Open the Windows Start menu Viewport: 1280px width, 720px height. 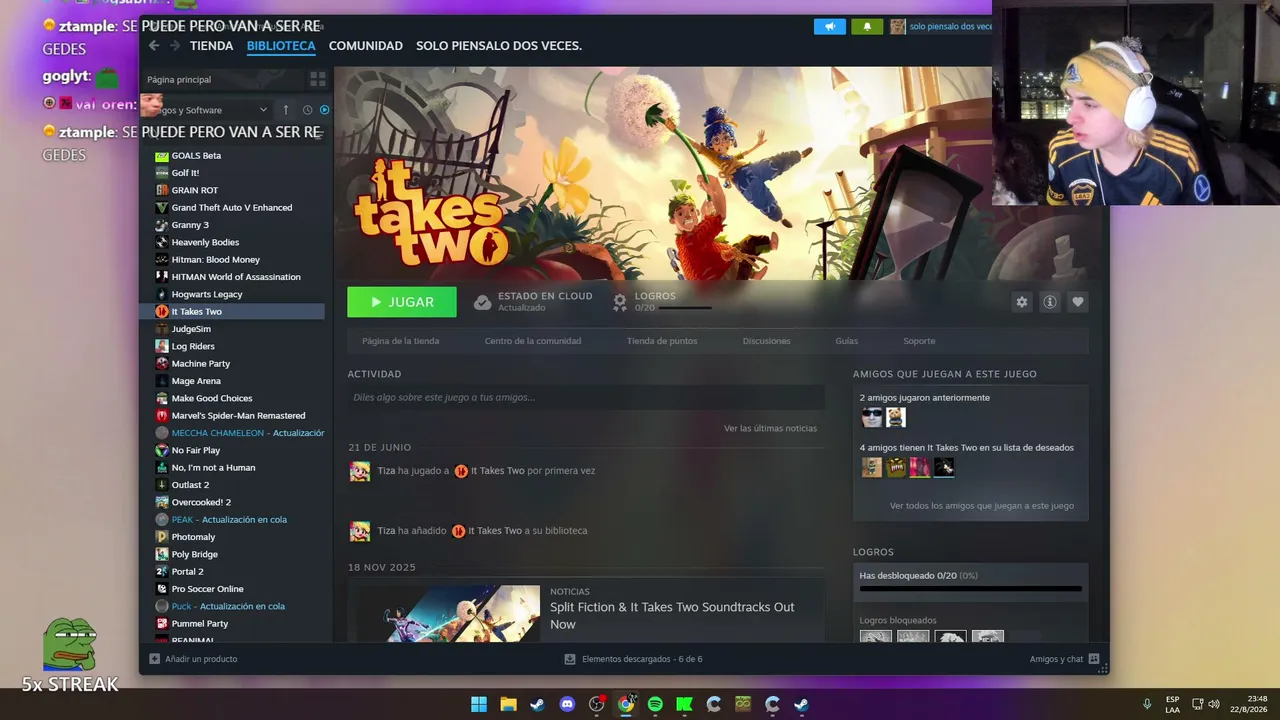(x=479, y=704)
